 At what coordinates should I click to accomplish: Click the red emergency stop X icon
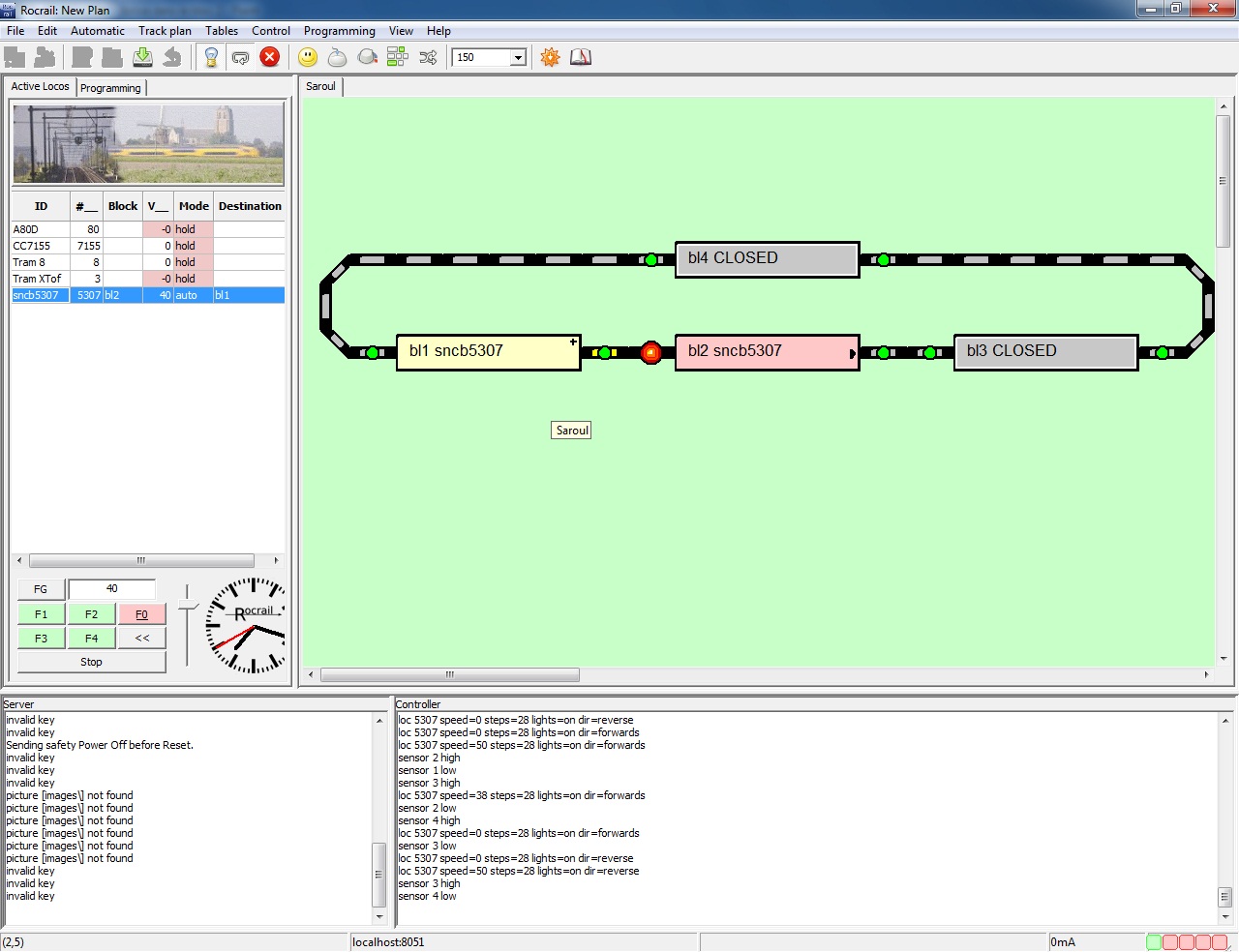coord(270,57)
